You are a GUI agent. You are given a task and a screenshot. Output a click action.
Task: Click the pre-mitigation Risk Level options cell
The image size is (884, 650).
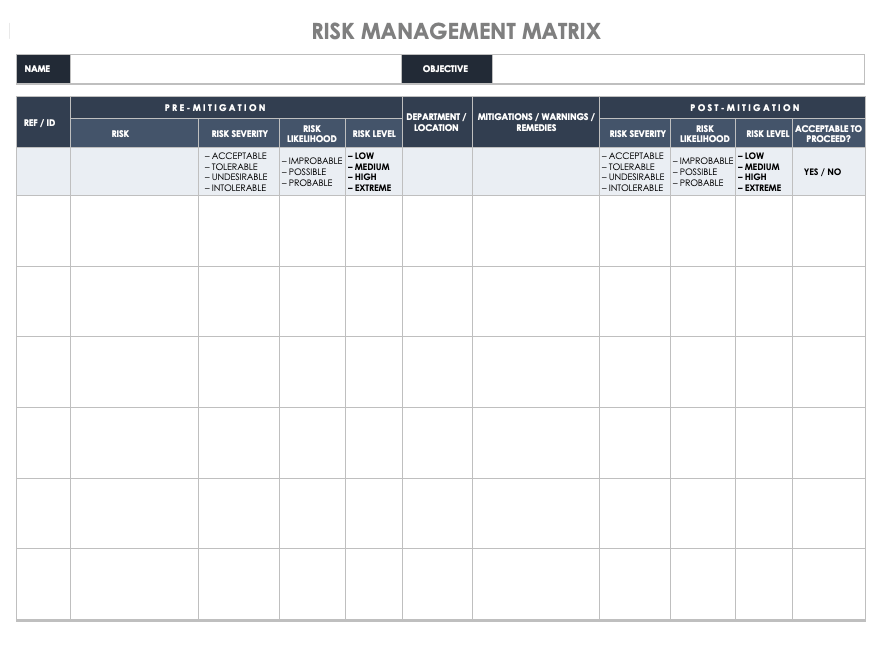tap(373, 172)
